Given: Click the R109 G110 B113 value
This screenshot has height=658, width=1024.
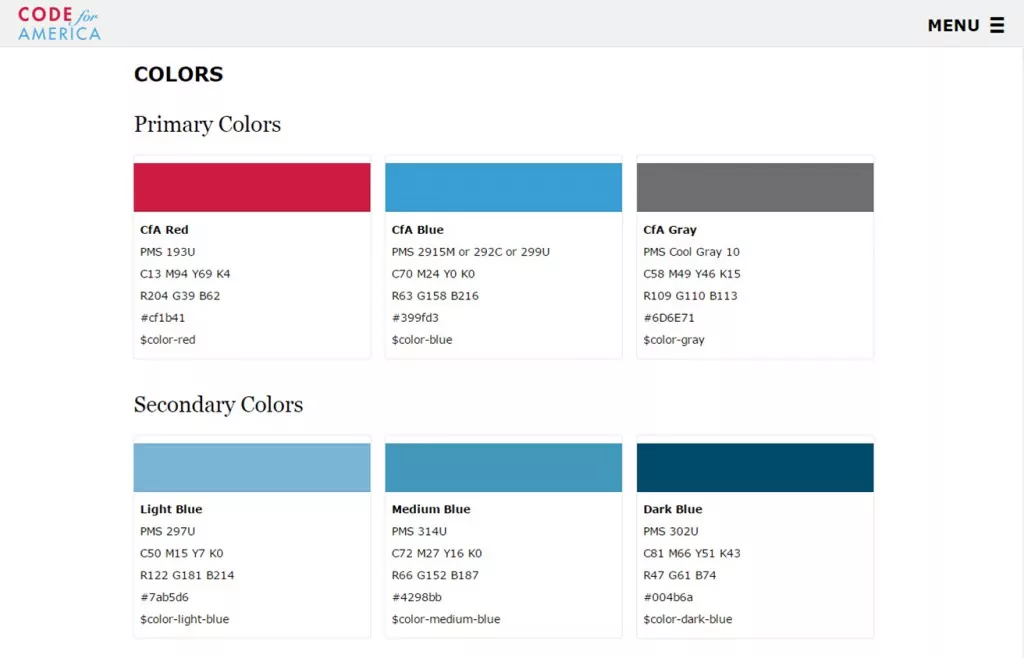Looking at the screenshot, I should [x=690, y=296].
